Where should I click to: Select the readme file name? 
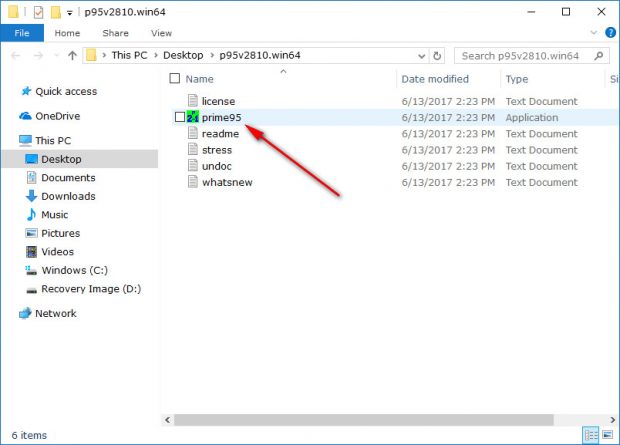[220, 134]
